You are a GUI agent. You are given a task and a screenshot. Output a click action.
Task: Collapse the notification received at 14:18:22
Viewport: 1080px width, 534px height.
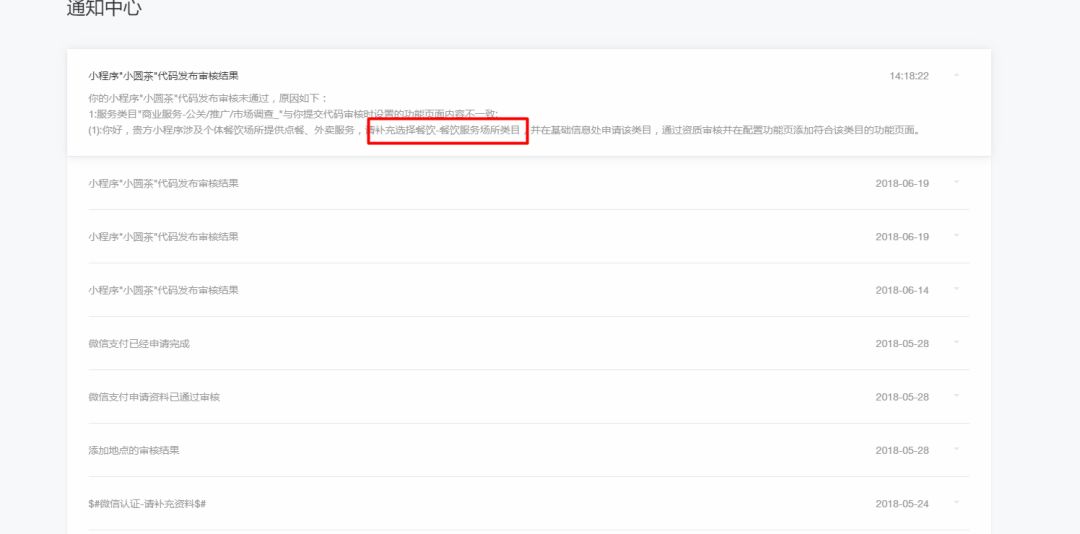click(x=957, y=75)
